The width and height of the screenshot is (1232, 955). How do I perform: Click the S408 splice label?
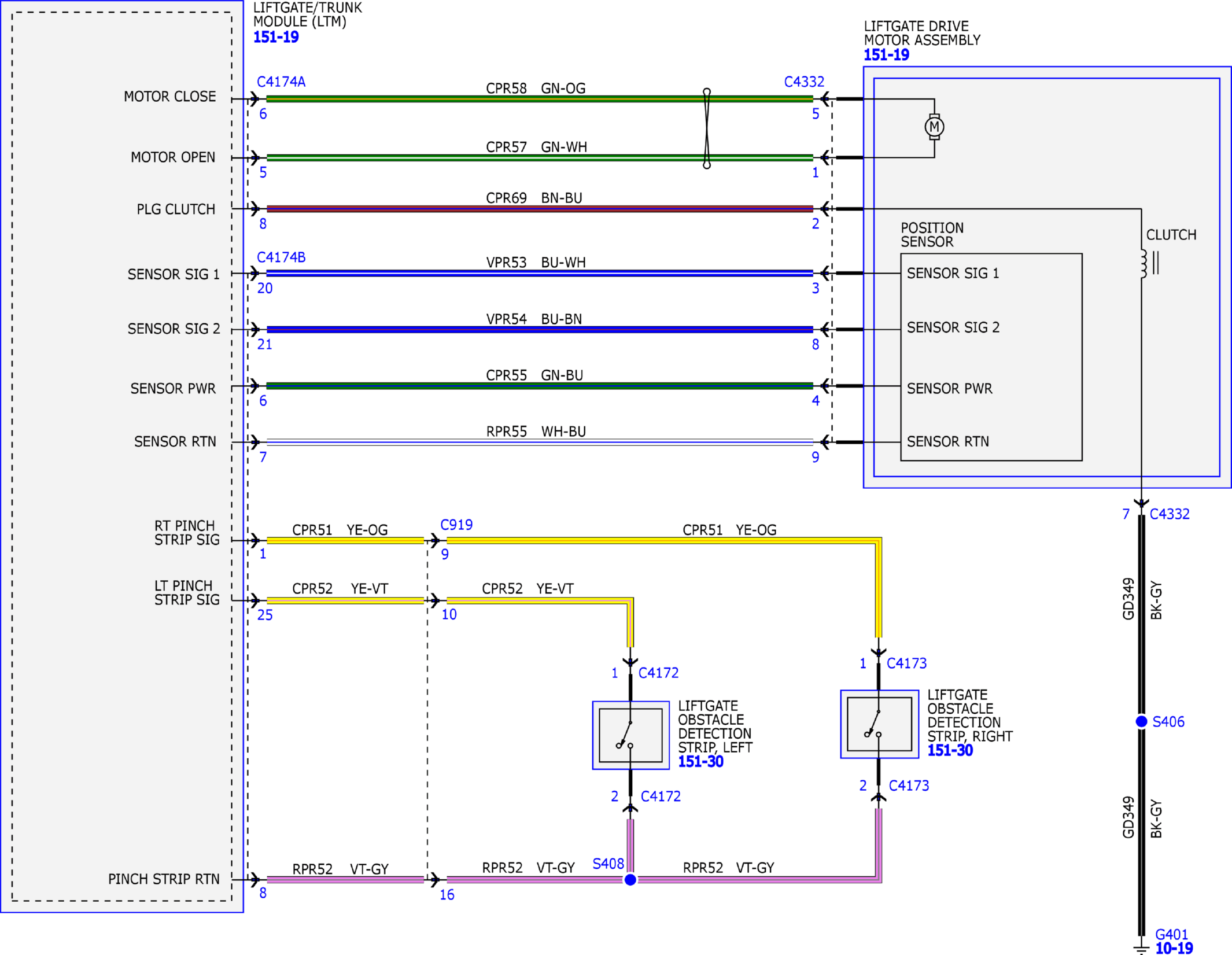[x=608, y=864]
